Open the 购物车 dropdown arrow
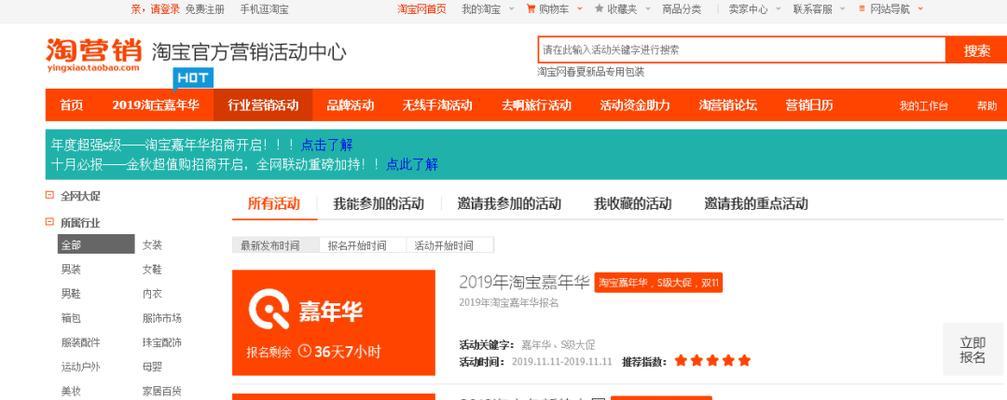Screen dimensions: 1007x400 (579, 9)
